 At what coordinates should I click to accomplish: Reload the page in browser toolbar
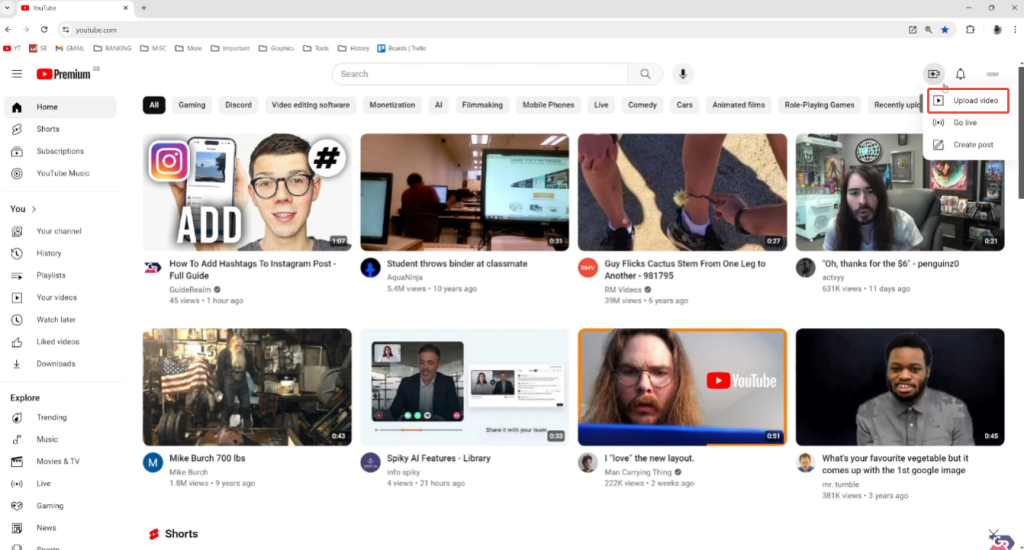[x=44, y=29]
